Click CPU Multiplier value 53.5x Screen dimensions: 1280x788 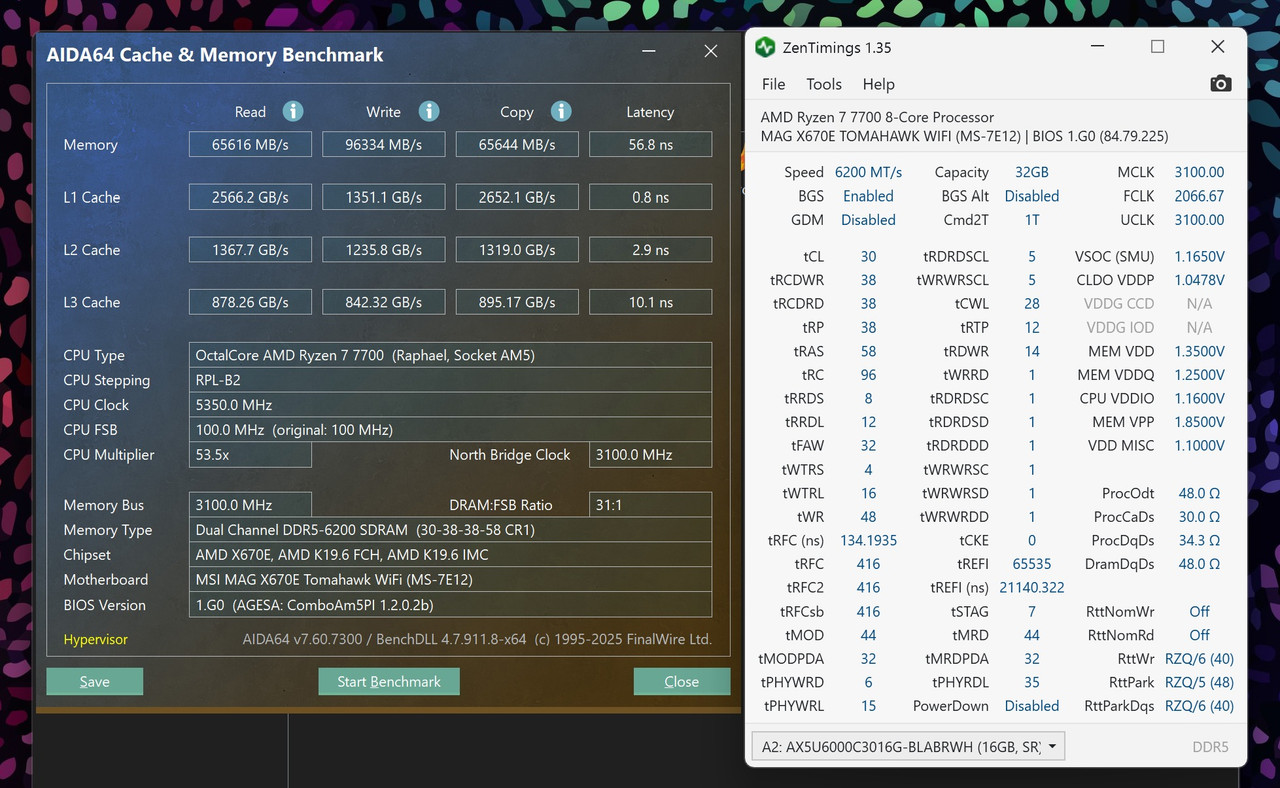250,454
